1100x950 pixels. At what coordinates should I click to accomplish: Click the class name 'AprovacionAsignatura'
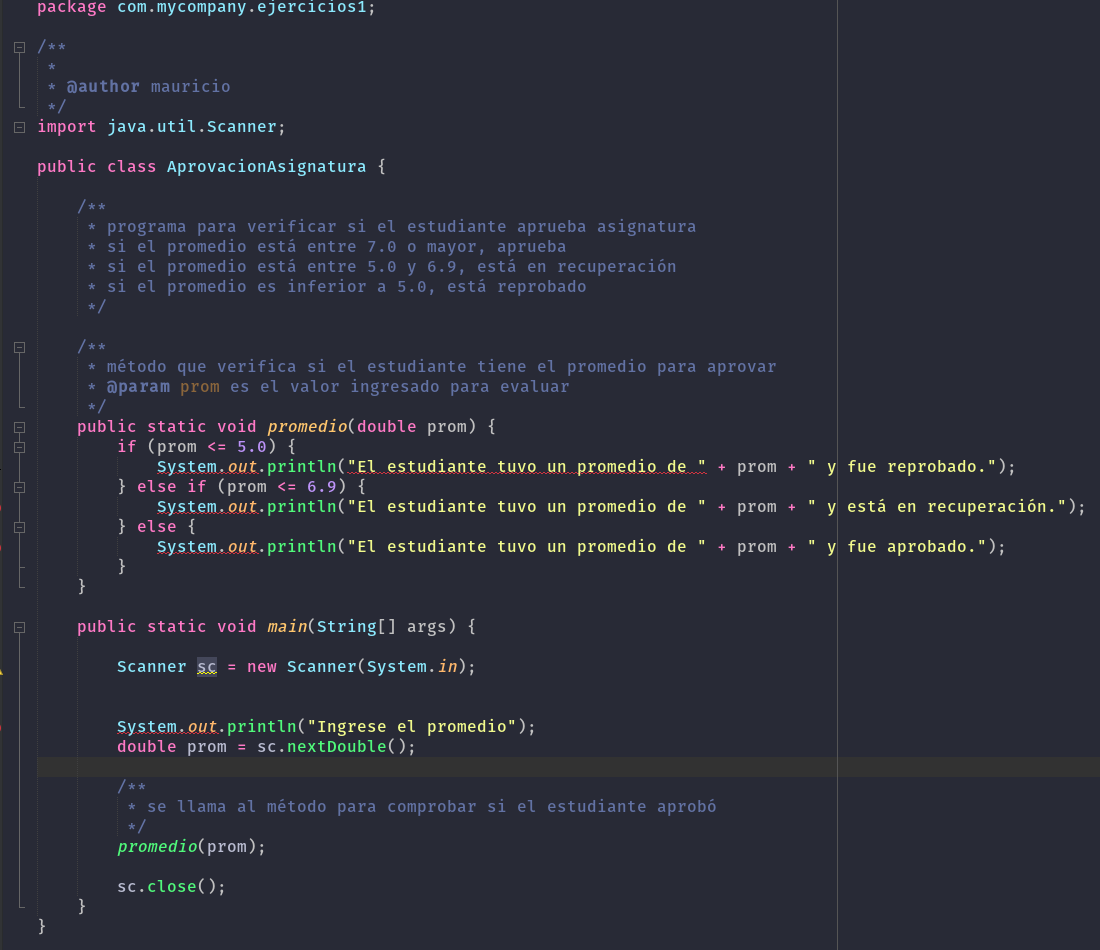click(267, 167)
